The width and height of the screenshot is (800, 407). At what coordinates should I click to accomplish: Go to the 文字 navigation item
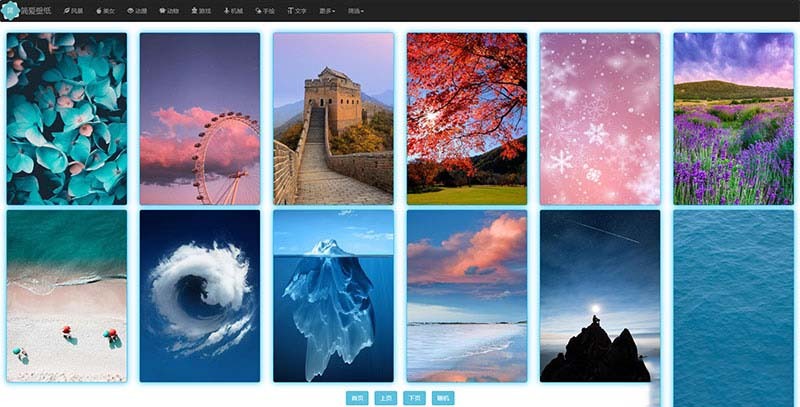pos(297,10)
